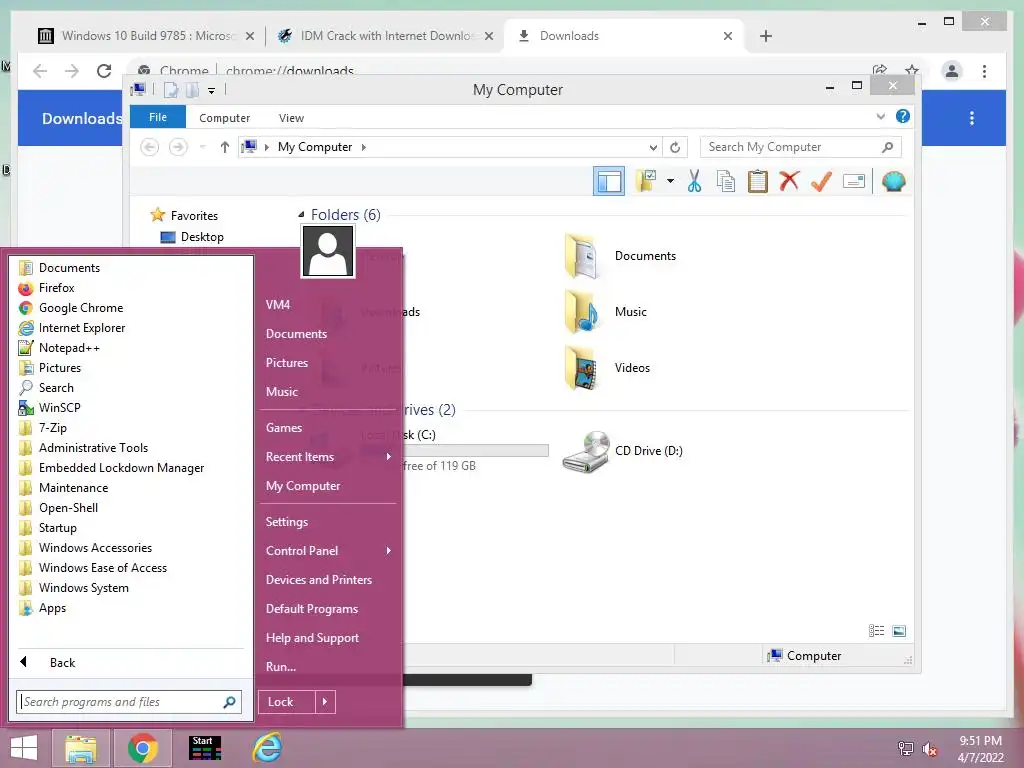Click the Paste clipboard icon in Explorer toolbar
The image size is (1024, 768).
coord(758,181)
